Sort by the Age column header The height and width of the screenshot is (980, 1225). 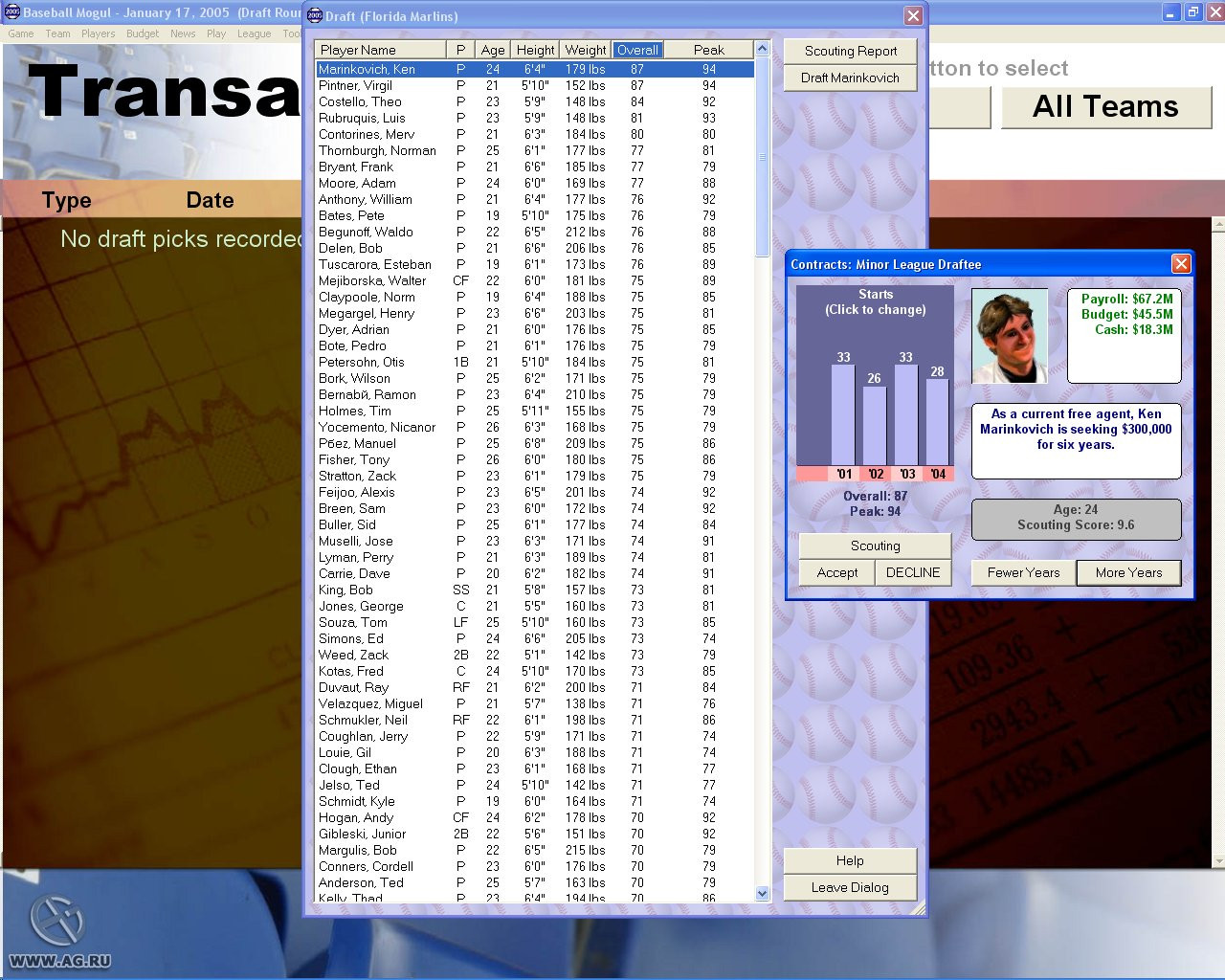pyautogui.click(x=493, y=50)
